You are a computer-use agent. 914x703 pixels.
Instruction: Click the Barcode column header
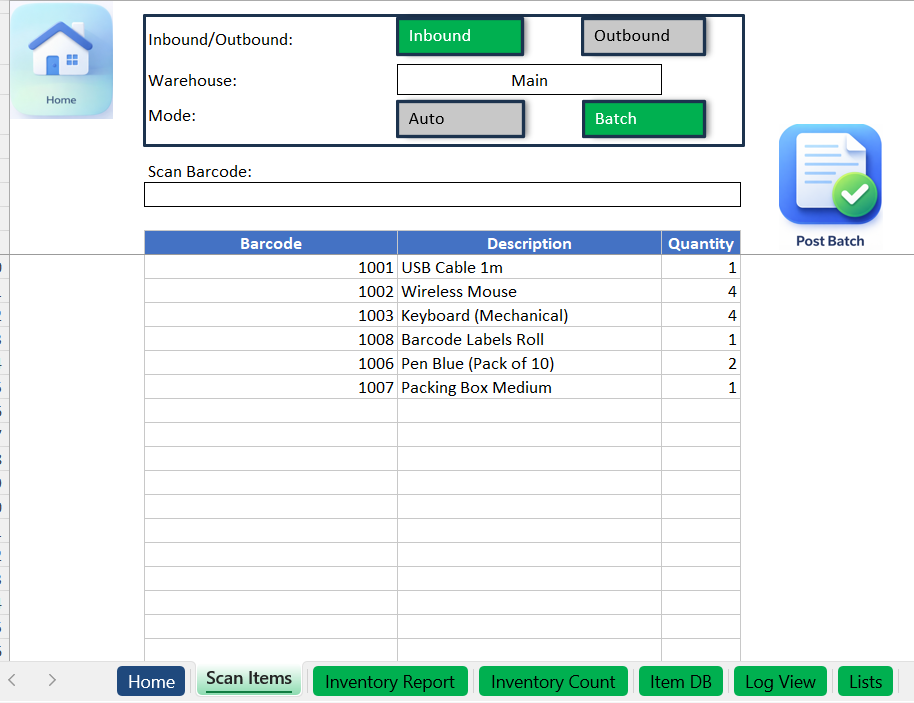click(271, 243)
